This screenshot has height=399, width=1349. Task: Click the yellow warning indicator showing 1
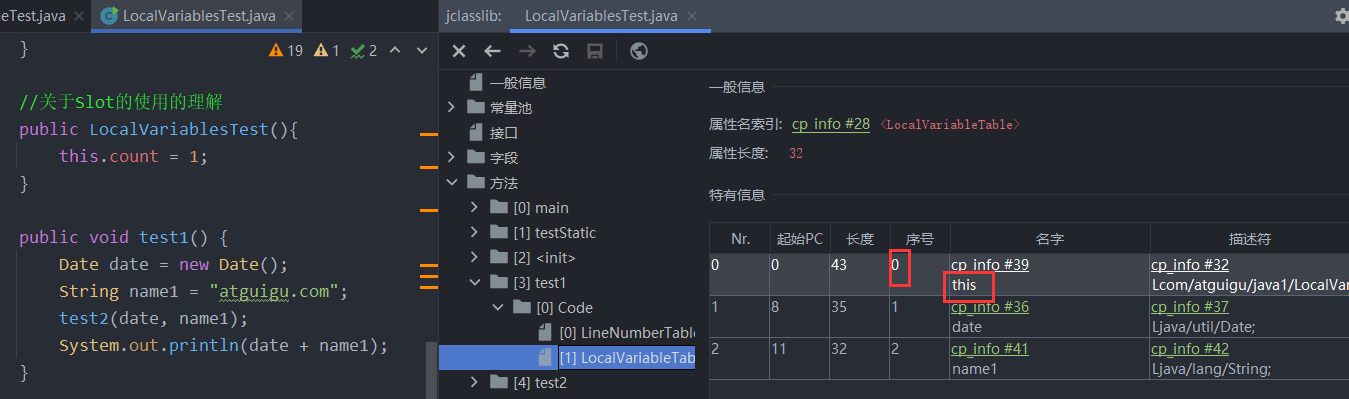click(327, 50)
